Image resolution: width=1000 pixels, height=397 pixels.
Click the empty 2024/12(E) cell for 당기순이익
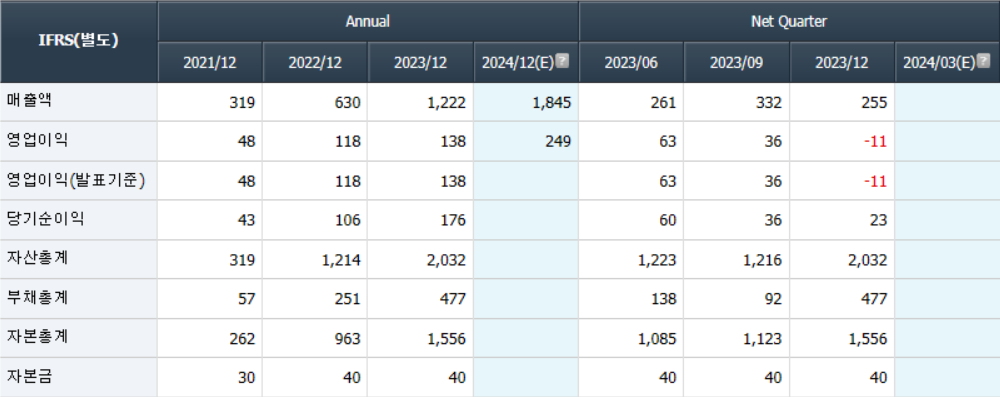coord(526,220)
